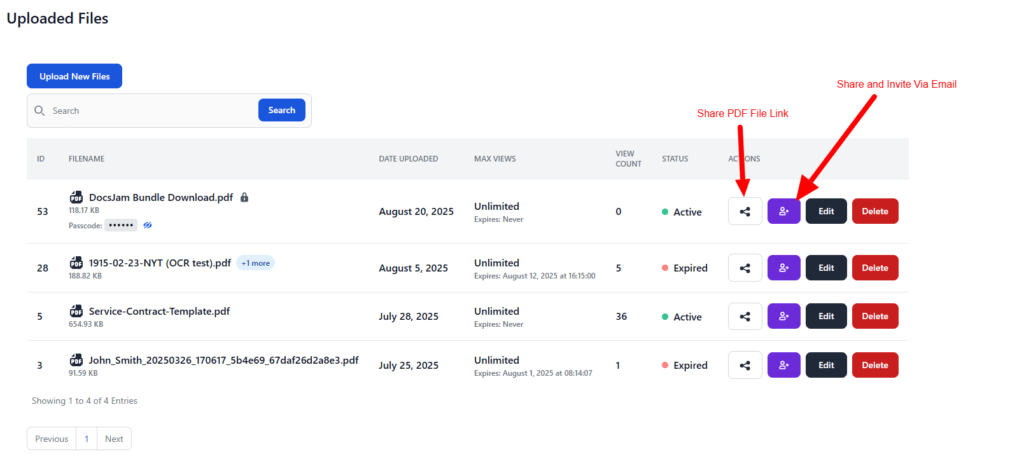Click magnifier icon in the search box
The height and width of the screenshot is (461, 1024).
click(x=40, y=111)
